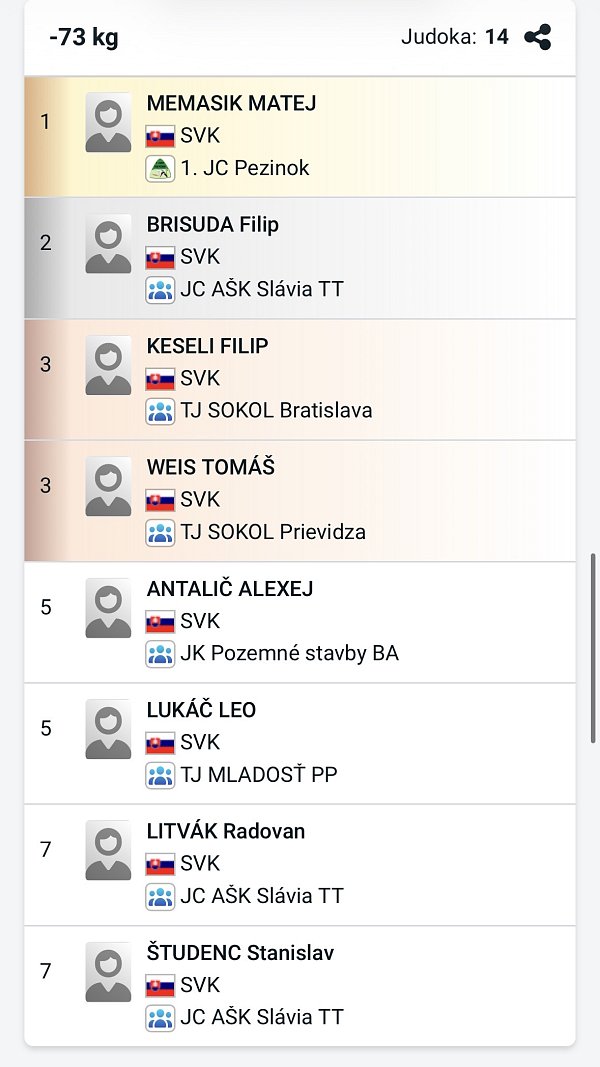Image resolution: width=600 pixels, height=1067 pixels.
Task: Click Lukáč Leo's avatar image
Action: (x=108, y=729)
